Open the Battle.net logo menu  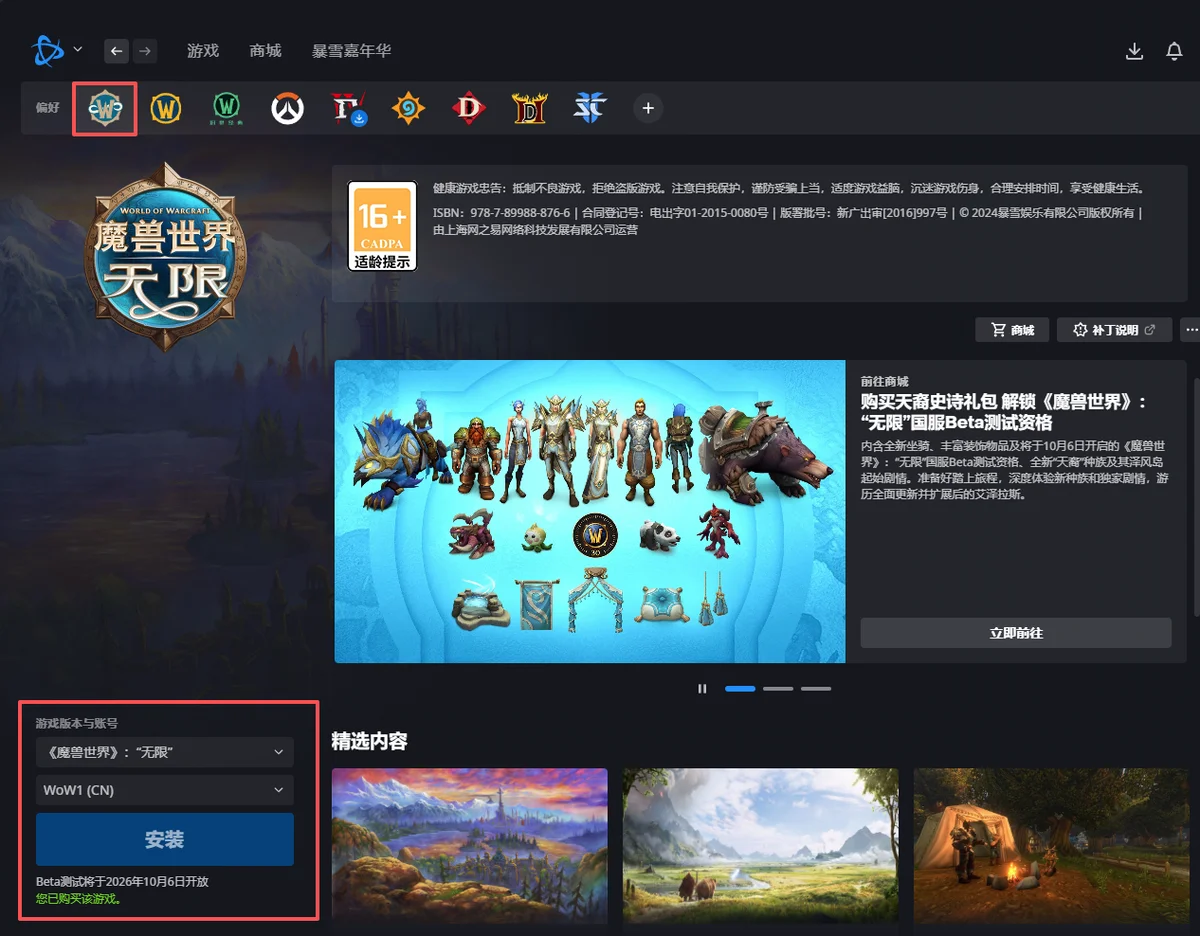(48, 50)
